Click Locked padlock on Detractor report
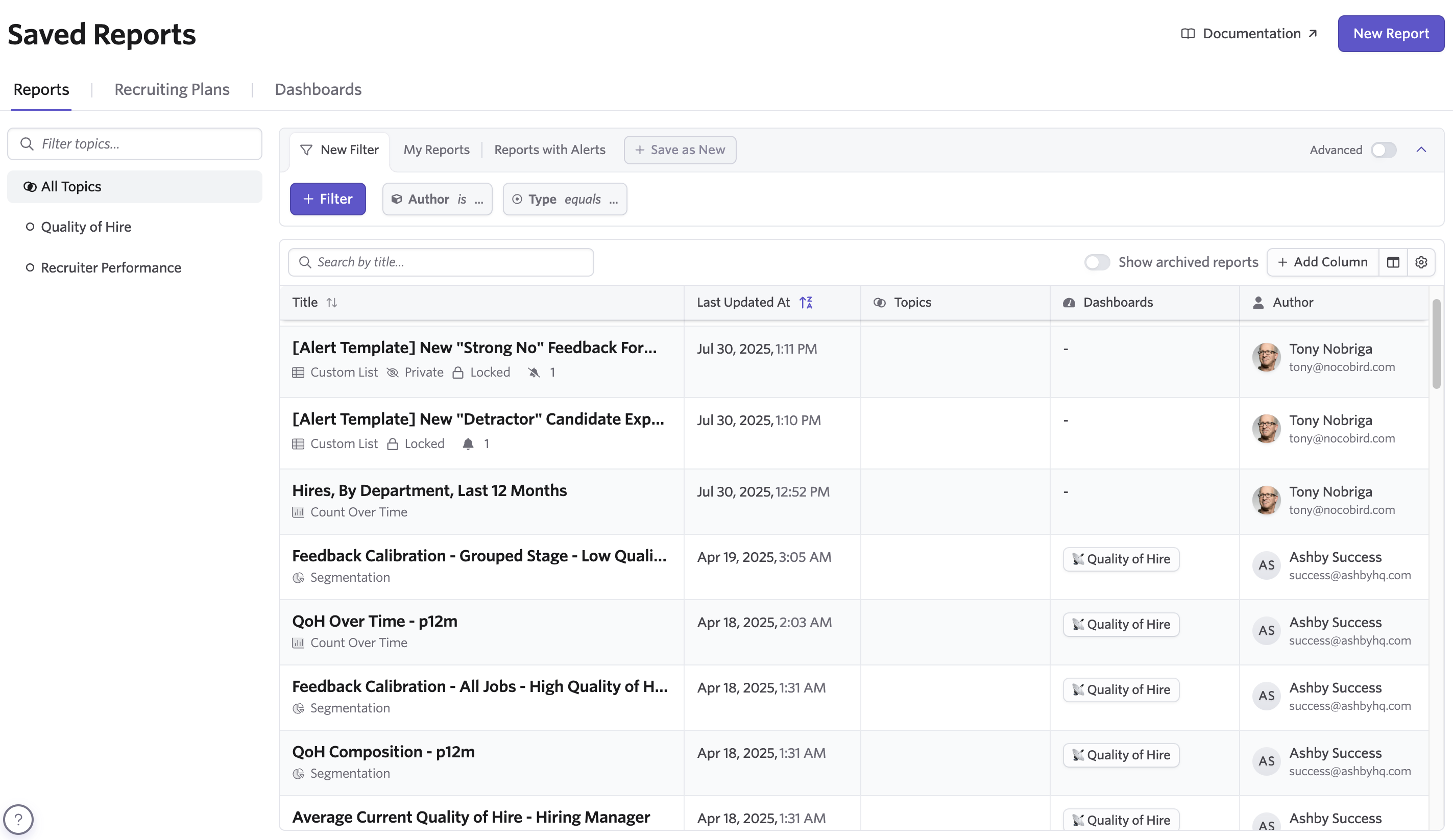 pyautogui.click(x=393, y=444)
